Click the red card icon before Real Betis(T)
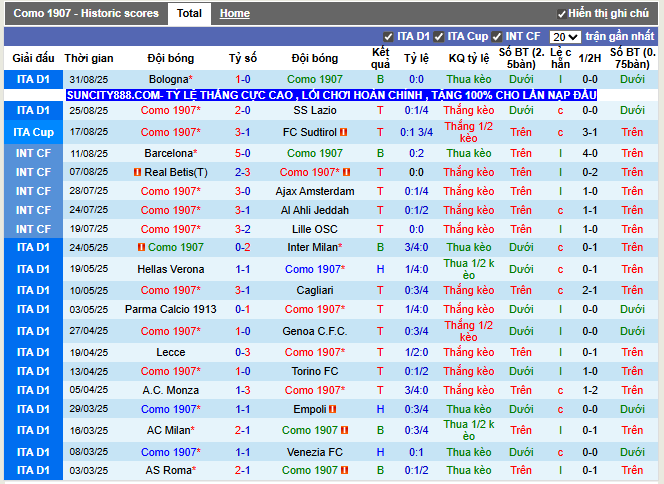 pos(137,172)
